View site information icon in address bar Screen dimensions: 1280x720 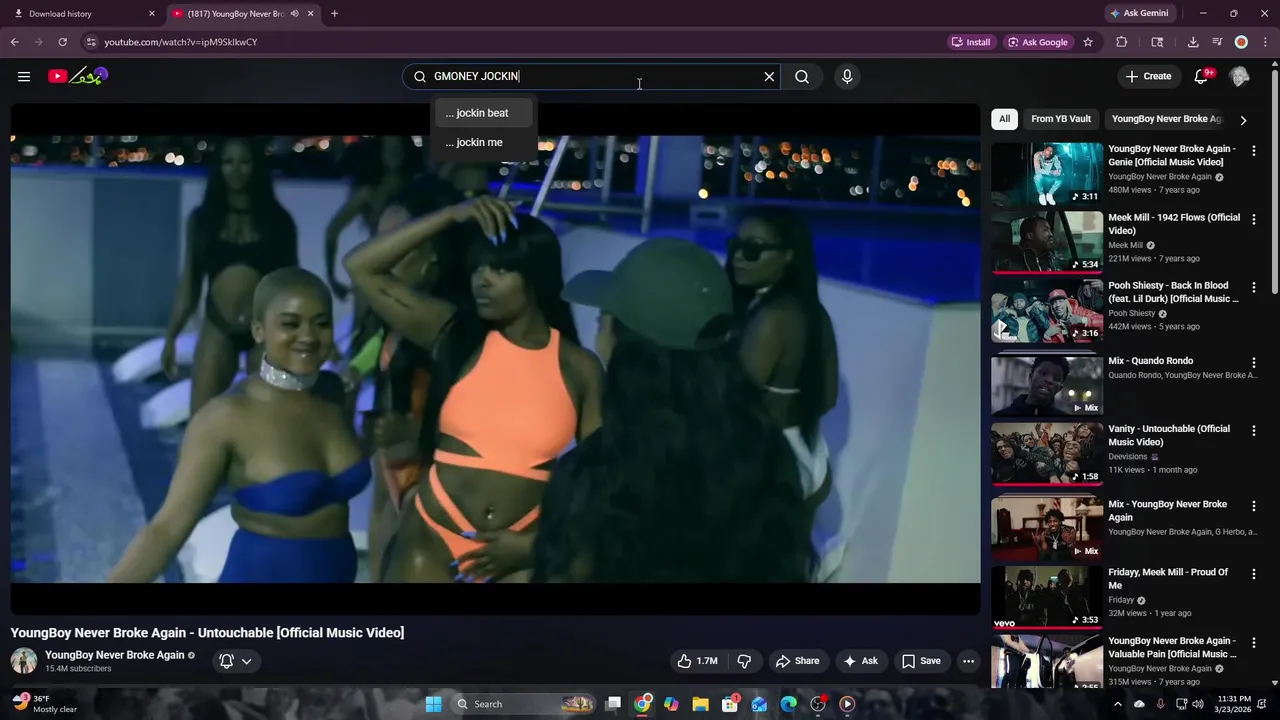91,42
